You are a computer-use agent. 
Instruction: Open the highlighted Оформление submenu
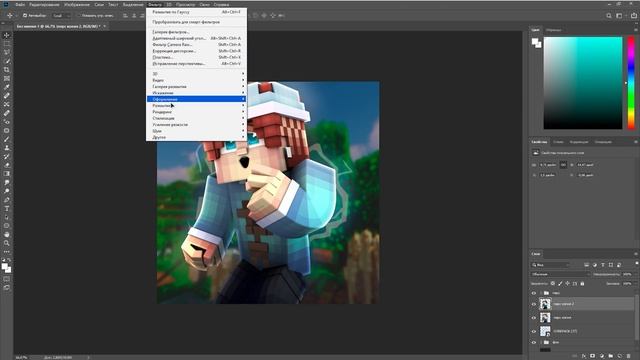pyautogui.click(x=196, y=99)
